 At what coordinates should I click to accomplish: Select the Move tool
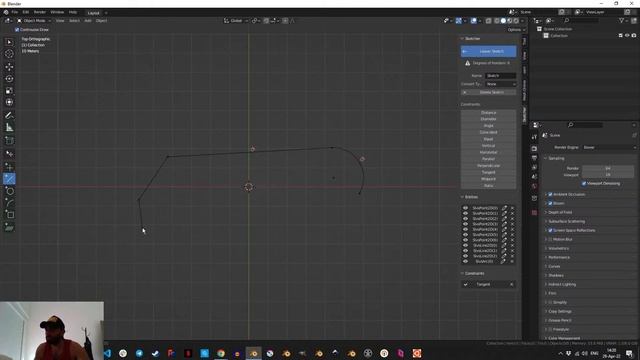tap(9, 67)
